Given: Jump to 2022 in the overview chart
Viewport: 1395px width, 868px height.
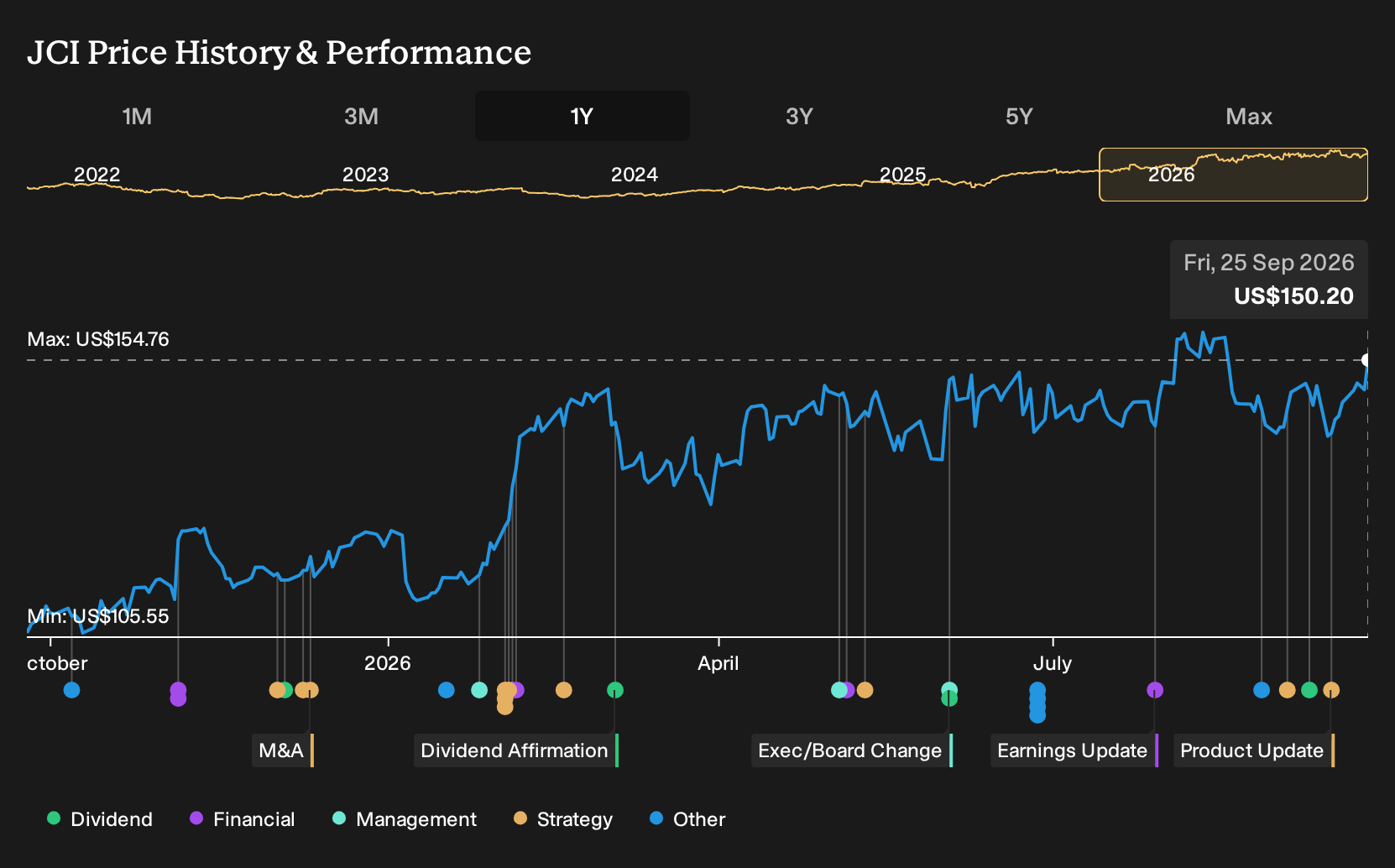Looking at the screenshot, I should point(97,175).
